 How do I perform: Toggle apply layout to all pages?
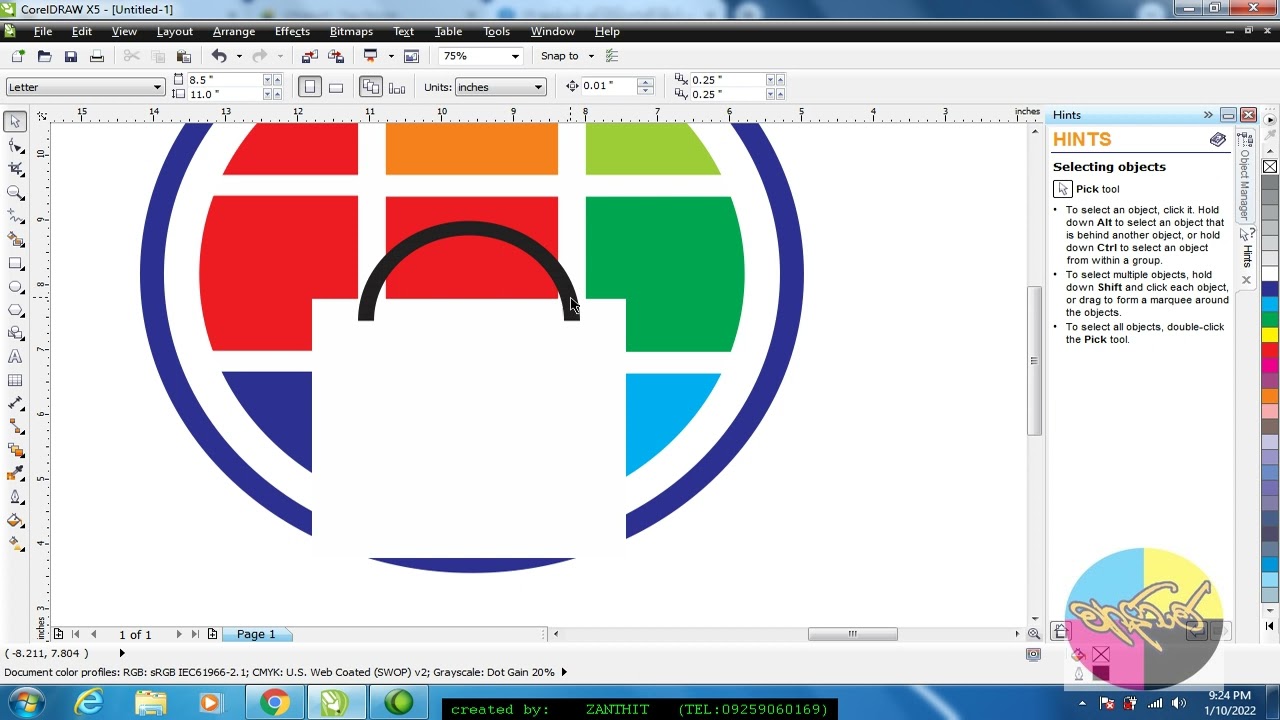pyautogui.click(x=371, y=87)
